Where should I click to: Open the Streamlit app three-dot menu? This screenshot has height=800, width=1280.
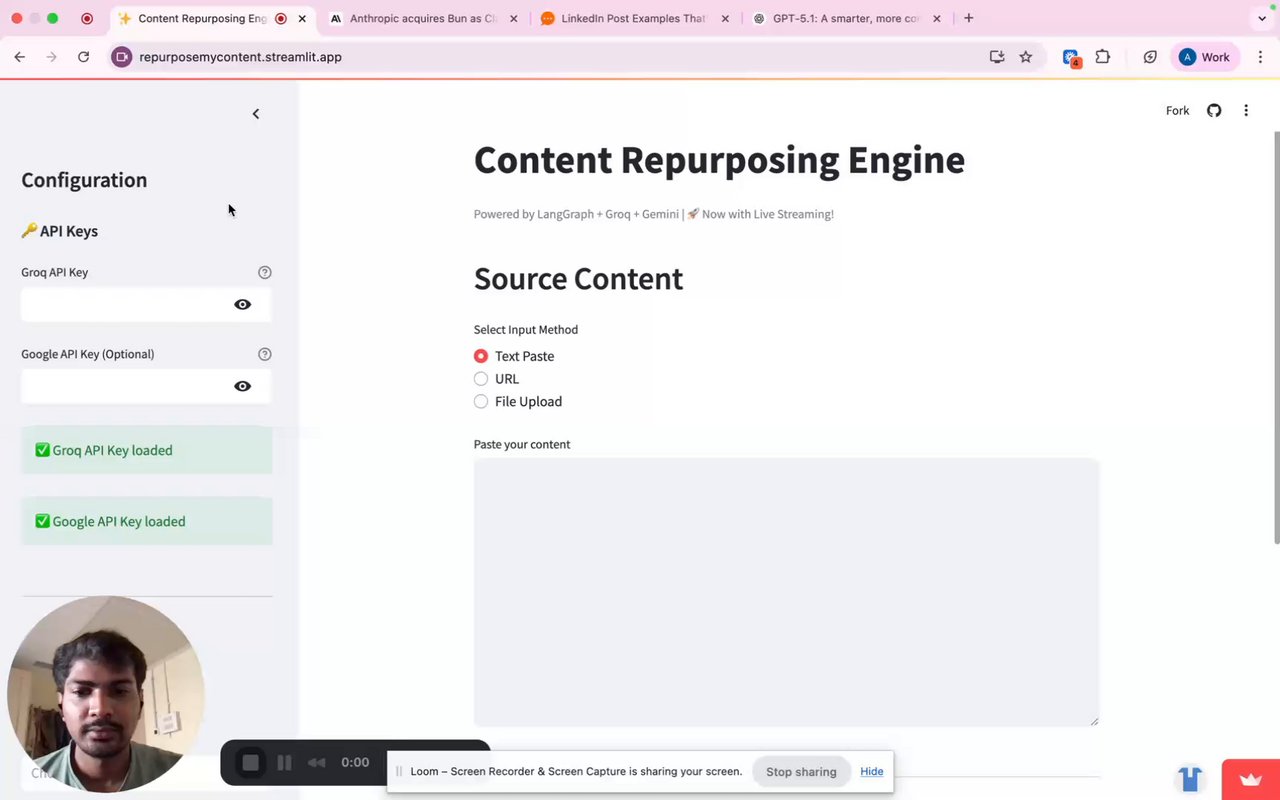(1246, 111)
